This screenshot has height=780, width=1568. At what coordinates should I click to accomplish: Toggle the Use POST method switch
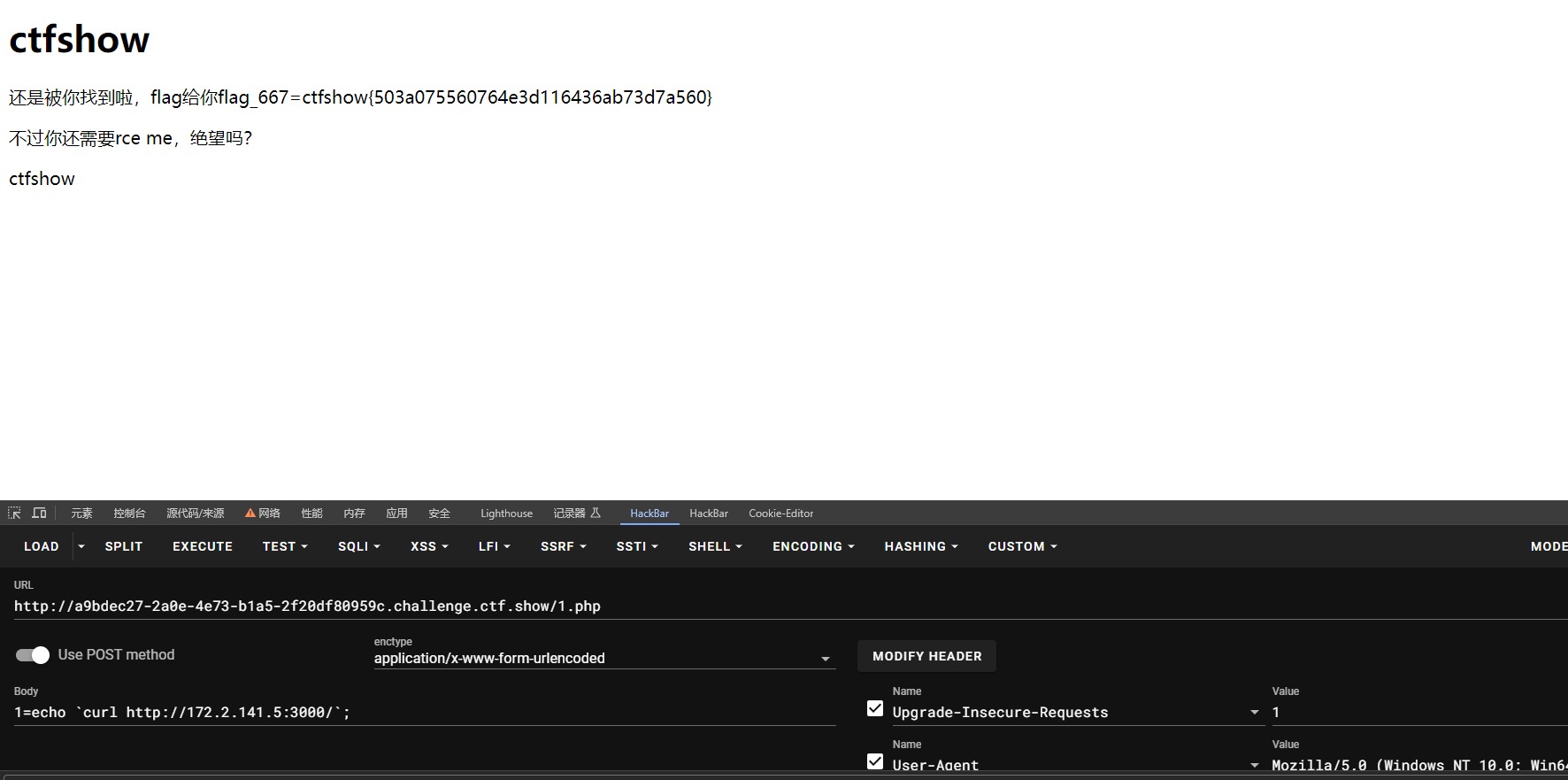pyautogui.click(x=33, y=655)
